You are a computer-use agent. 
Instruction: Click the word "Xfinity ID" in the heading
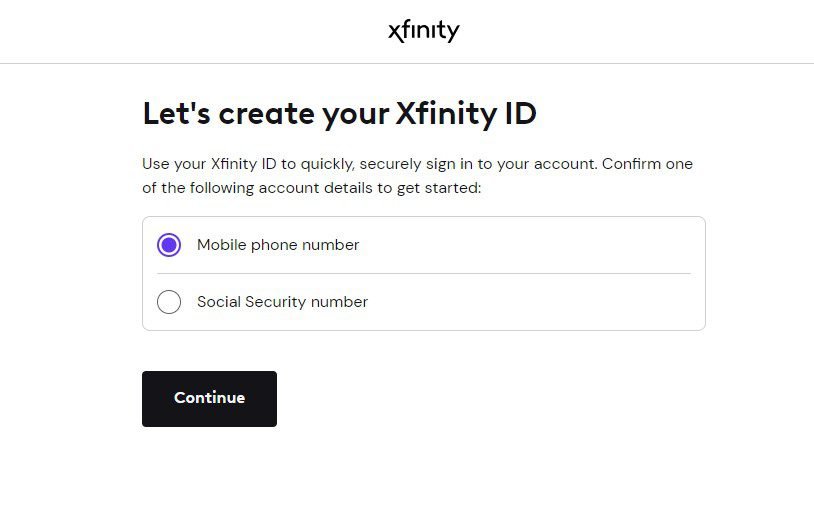(466, 114)
